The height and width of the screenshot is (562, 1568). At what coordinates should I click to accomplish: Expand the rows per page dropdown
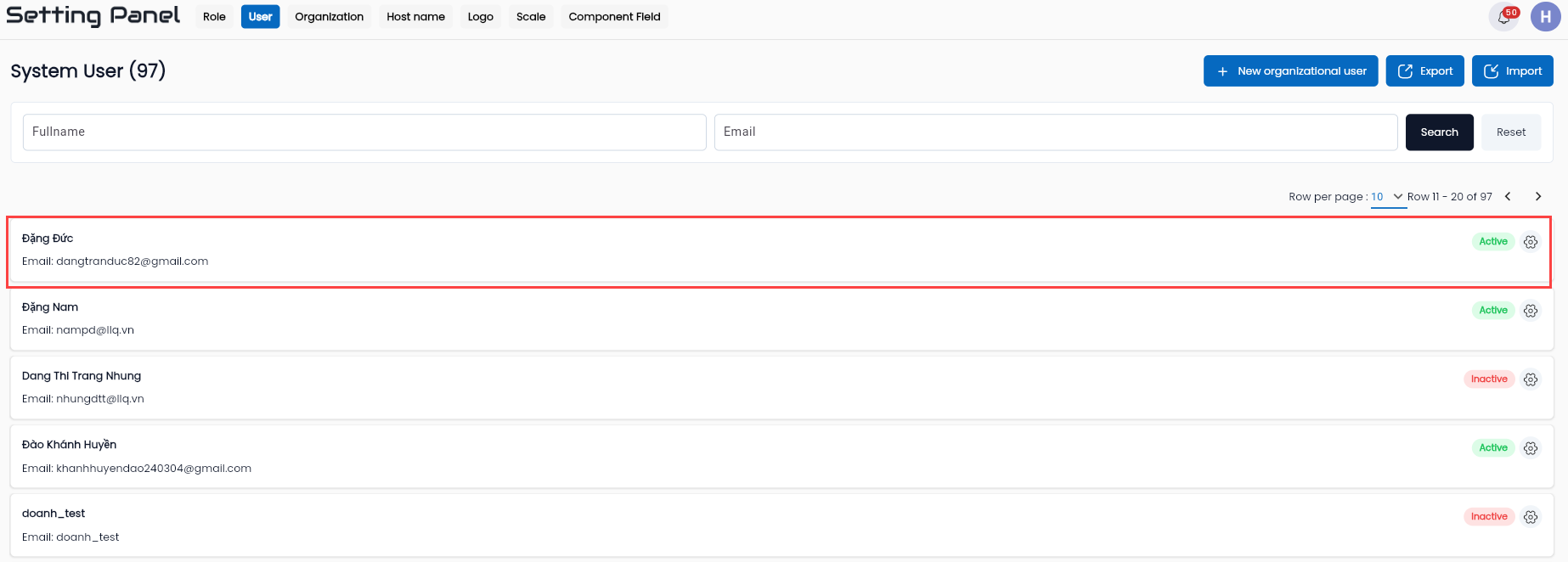click(1387, 197)
